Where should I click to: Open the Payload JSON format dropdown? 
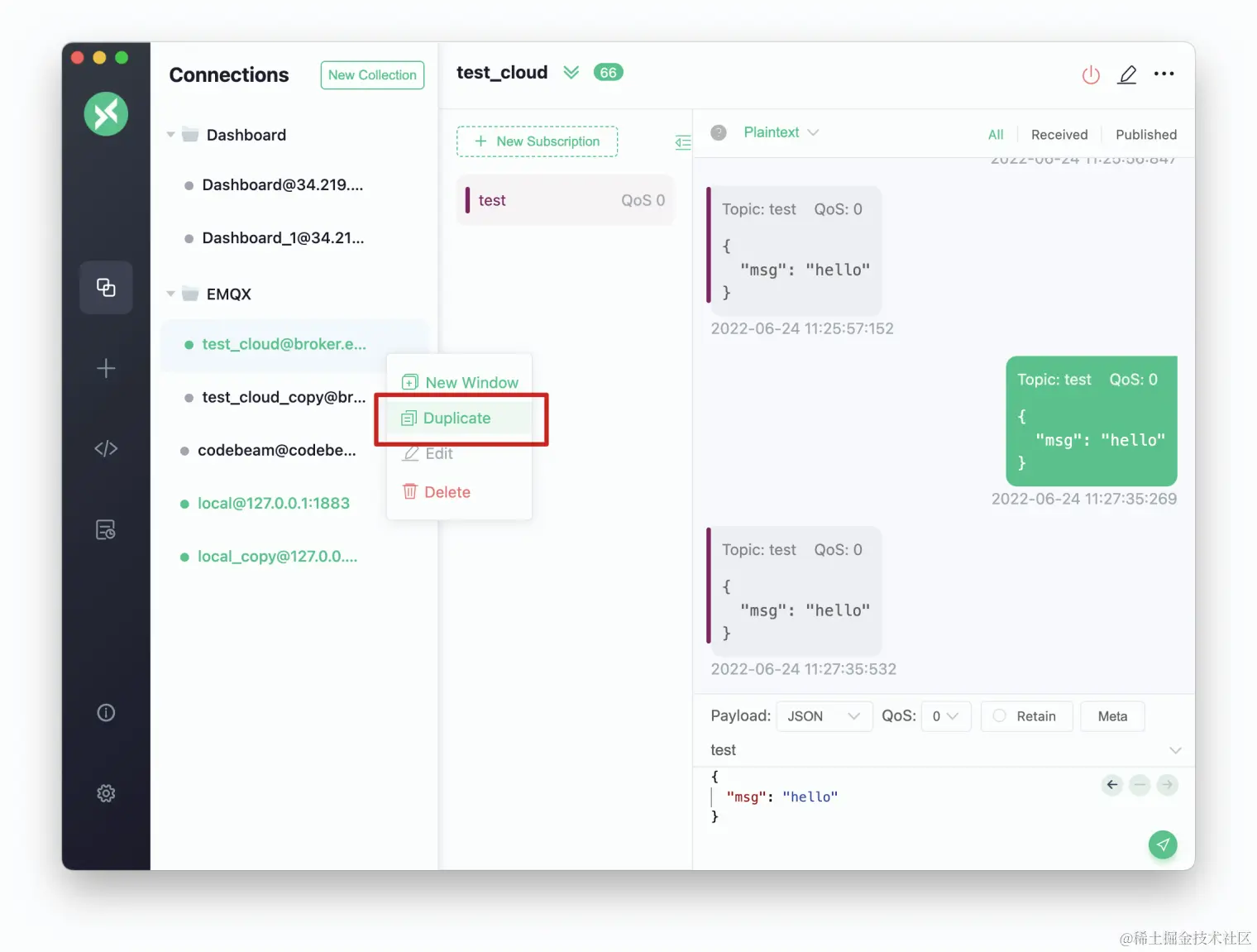pyautogui.click(x=824, y=716)
